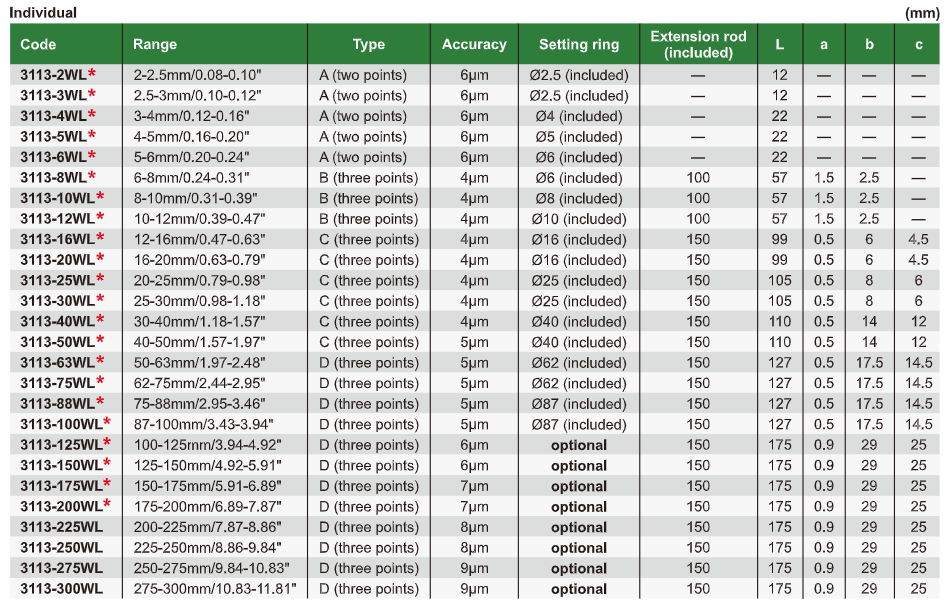952x607 pixels.
Task: Select range cell 100-125mm/3.94-4.92"
Action: 207,445
